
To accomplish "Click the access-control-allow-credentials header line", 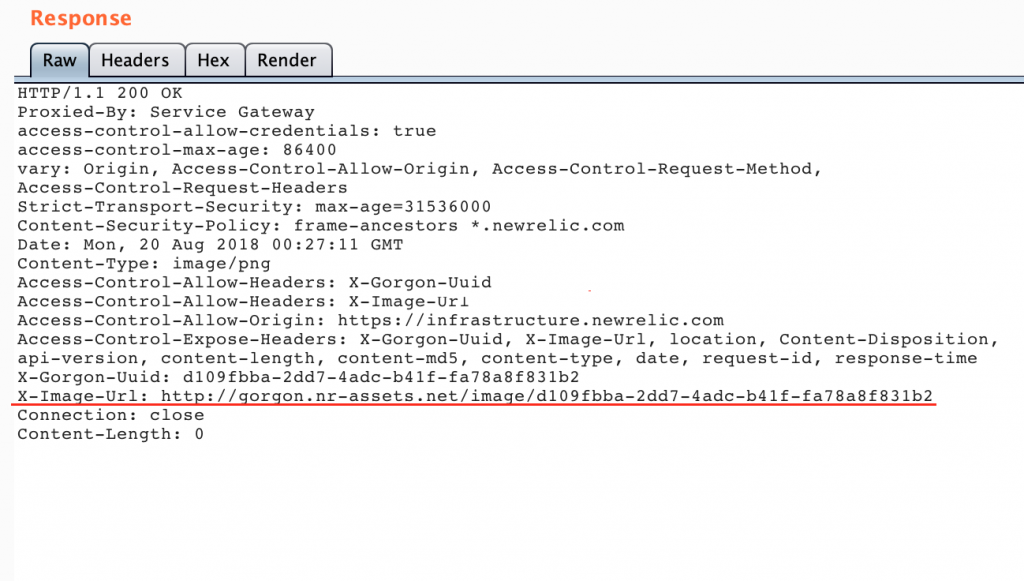I will tap(226, 131).
